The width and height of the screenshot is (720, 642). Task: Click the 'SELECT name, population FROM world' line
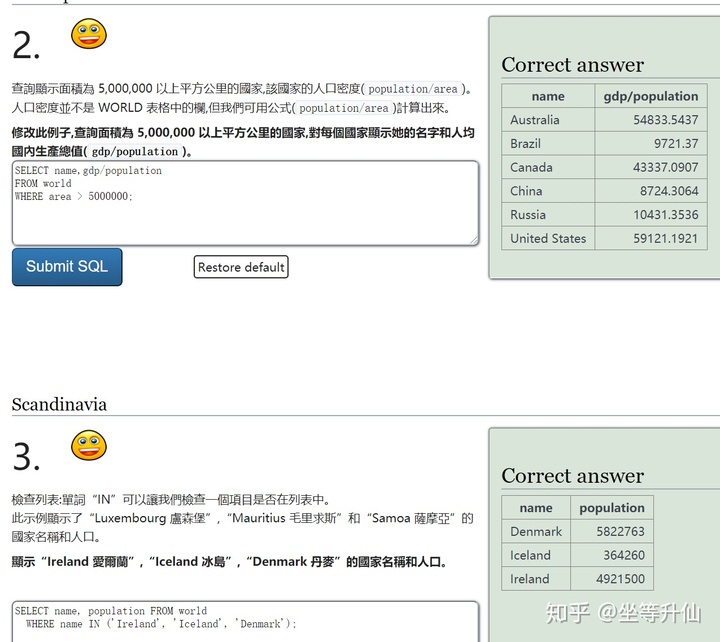pos(111,611)
